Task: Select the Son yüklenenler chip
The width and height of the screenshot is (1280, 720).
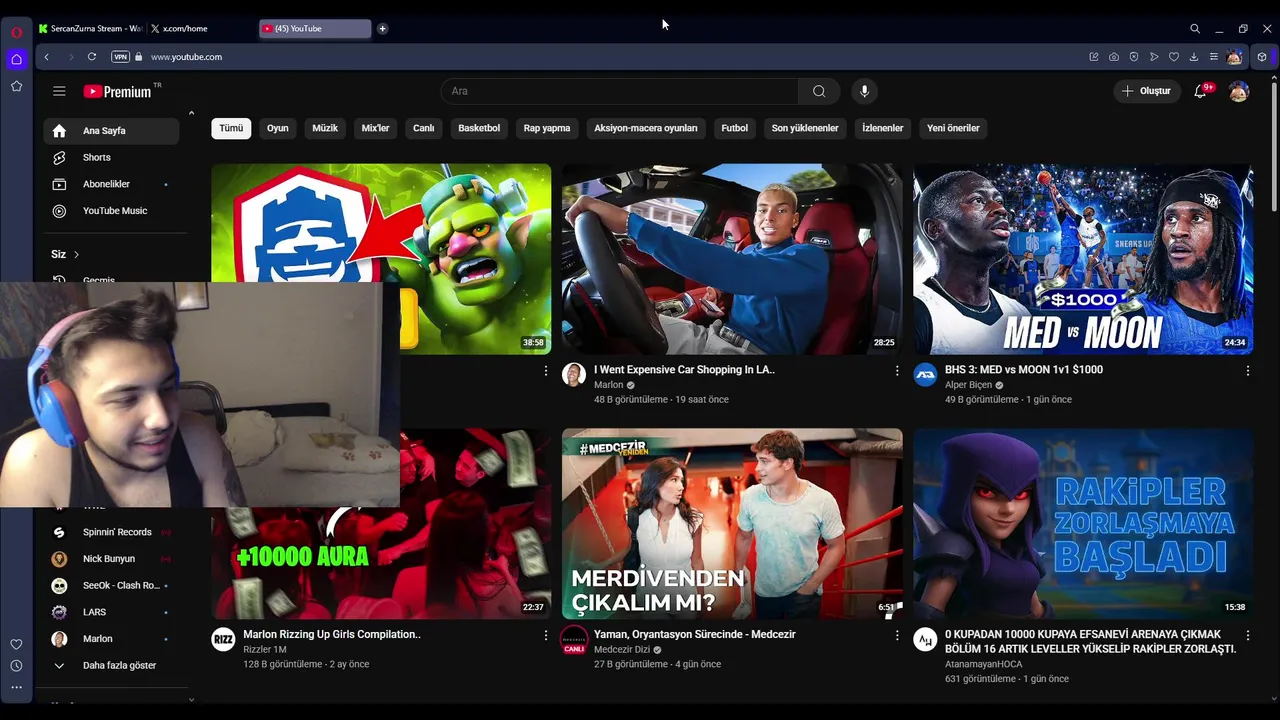Action: click(x=805, y=128)
